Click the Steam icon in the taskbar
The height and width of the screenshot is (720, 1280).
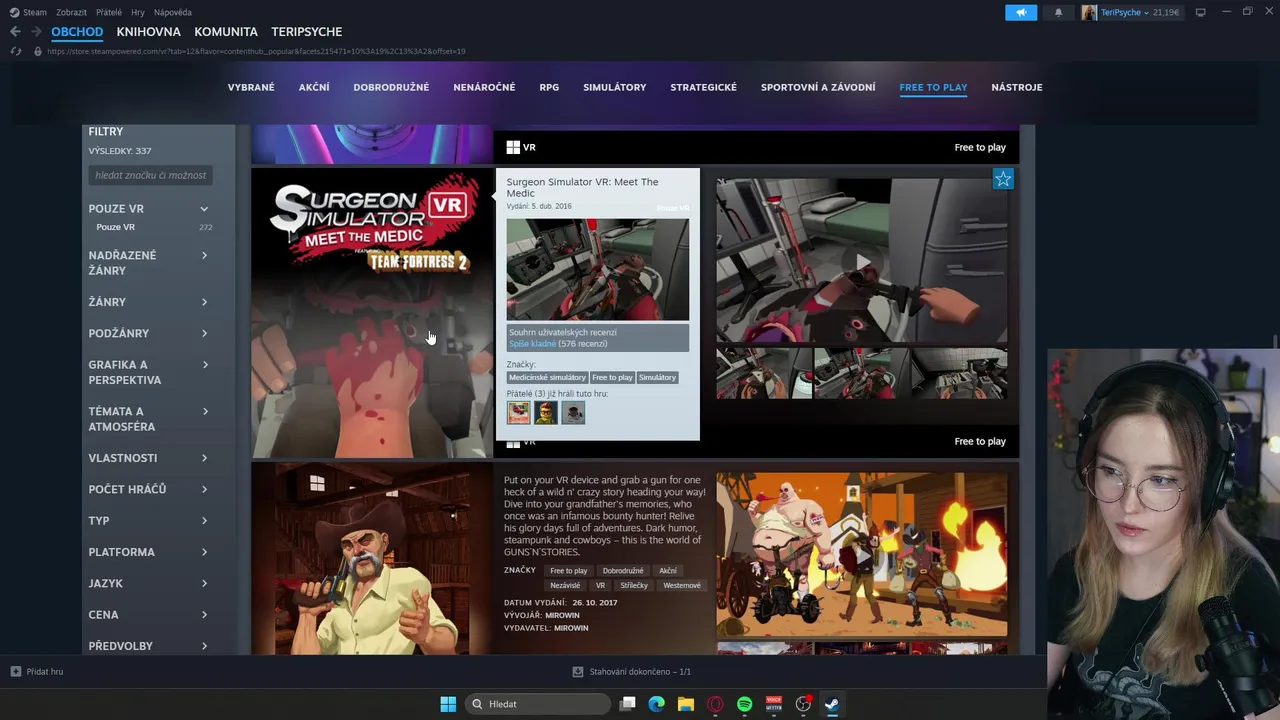click(x=832, y=704)
